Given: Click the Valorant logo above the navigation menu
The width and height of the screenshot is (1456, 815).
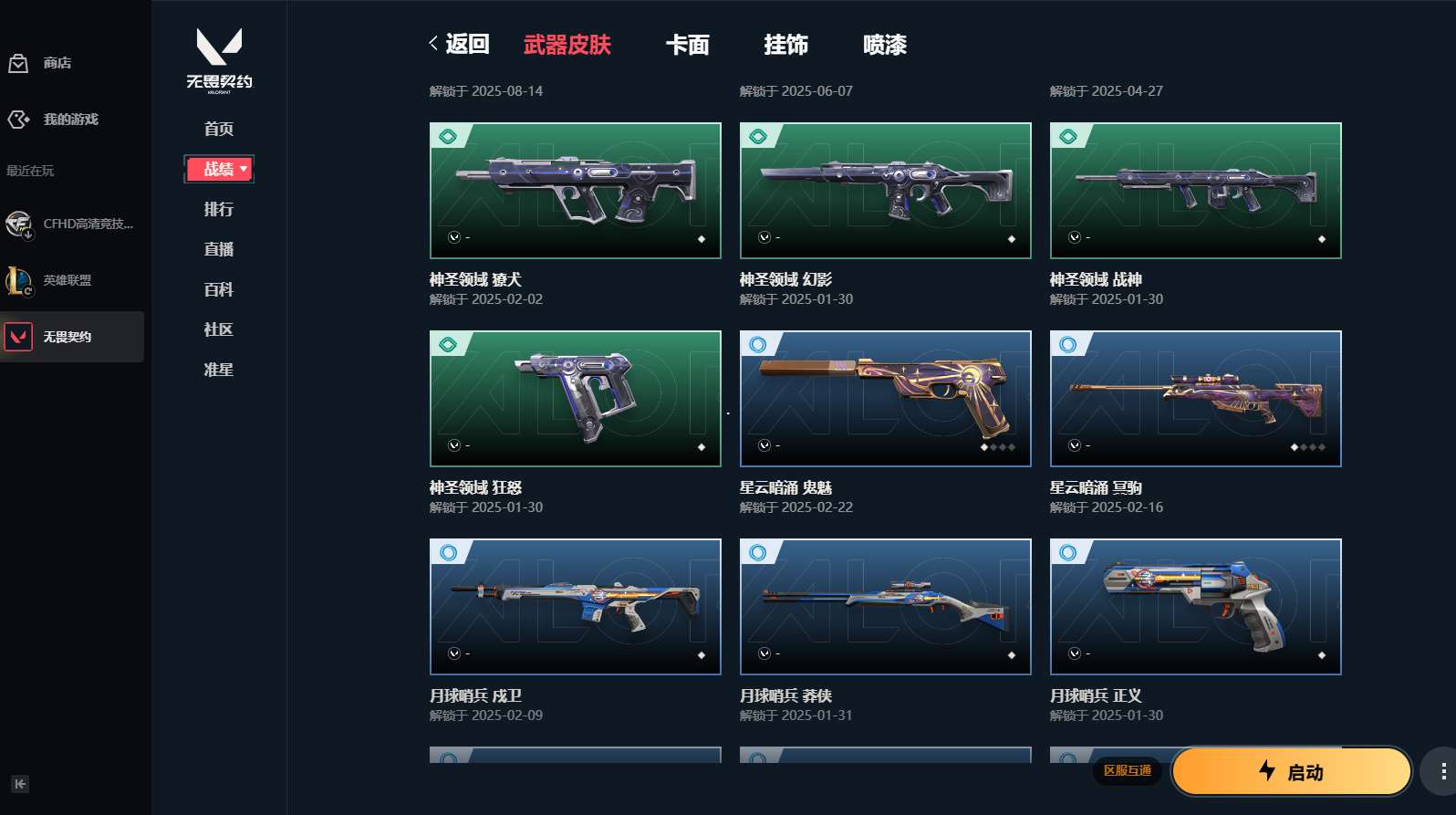Looking at the screenshot, I should (219, 60).
